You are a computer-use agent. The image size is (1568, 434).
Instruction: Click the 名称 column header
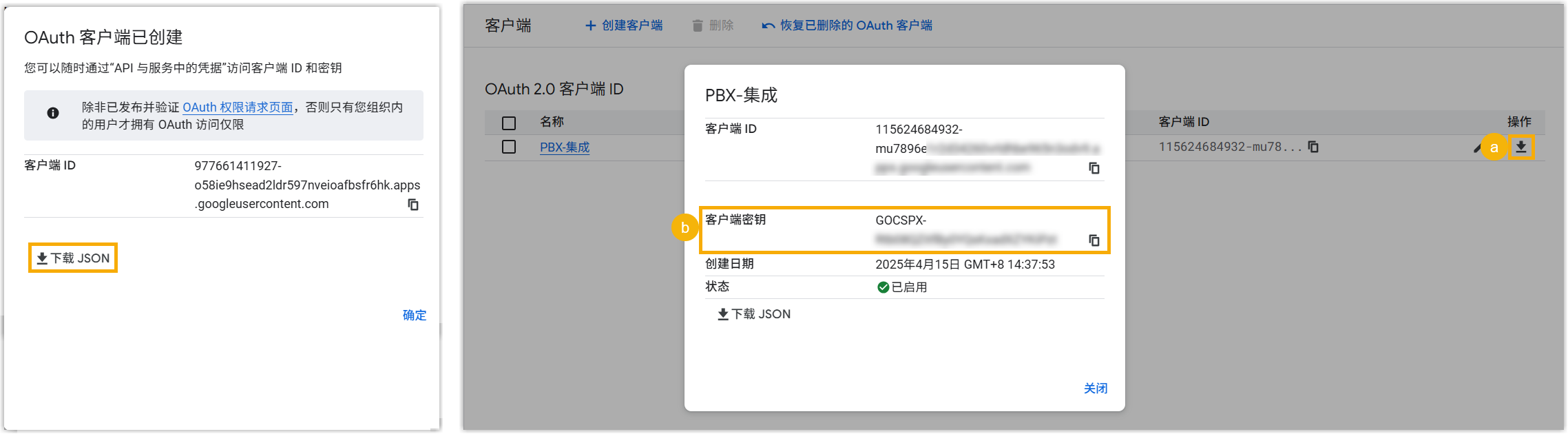[x=552, y=122]
